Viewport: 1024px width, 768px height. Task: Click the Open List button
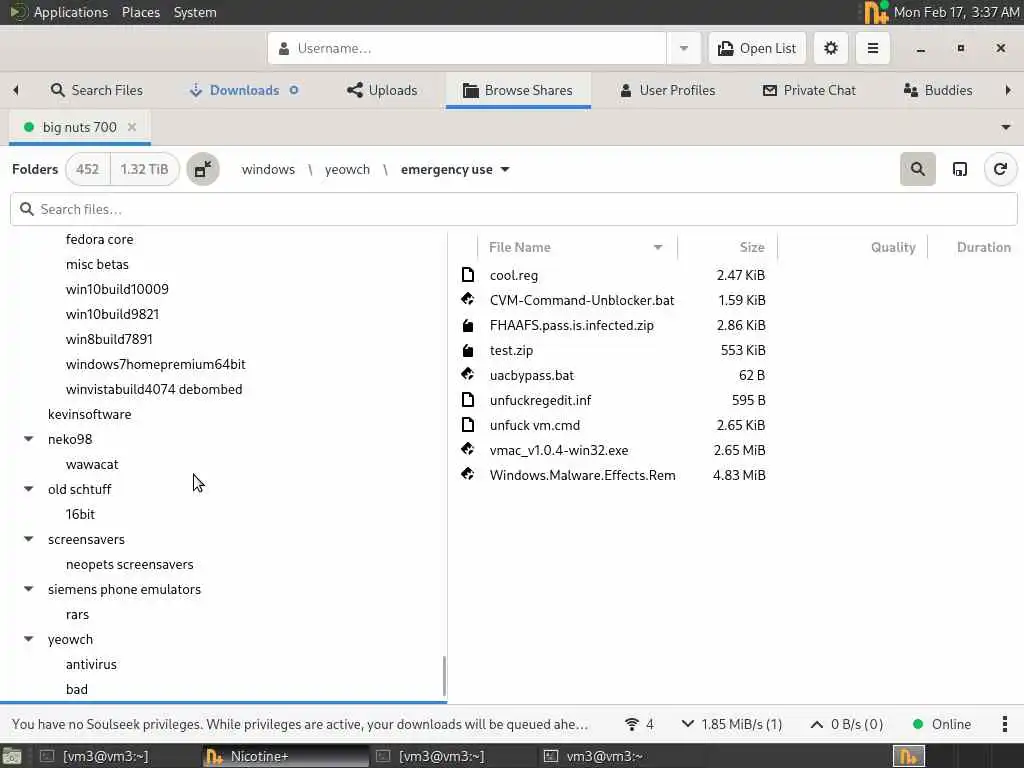pos(758,48)
